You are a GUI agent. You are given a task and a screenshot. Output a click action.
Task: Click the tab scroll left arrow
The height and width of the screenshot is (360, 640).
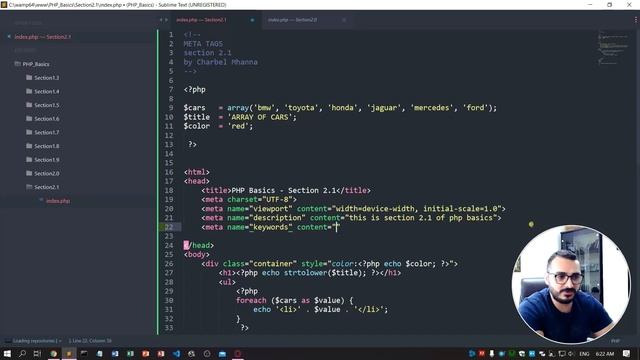(x=161, y=20)
